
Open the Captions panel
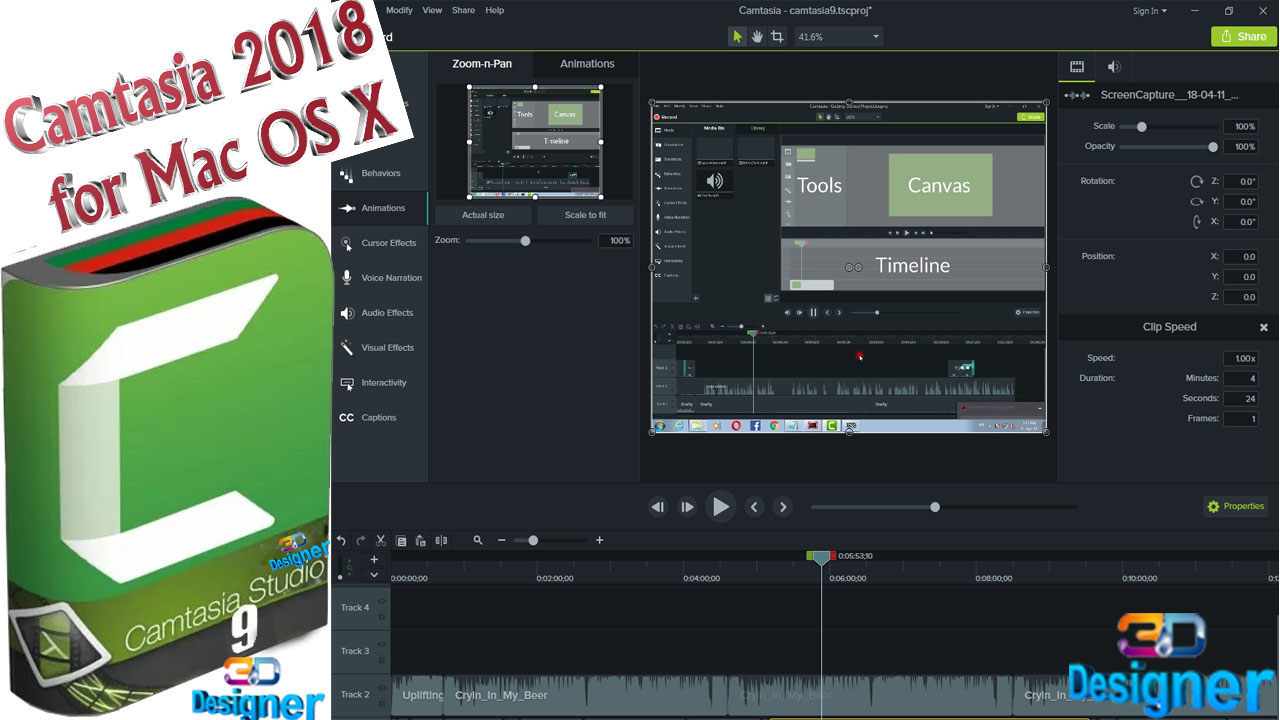tap(379, 418)
